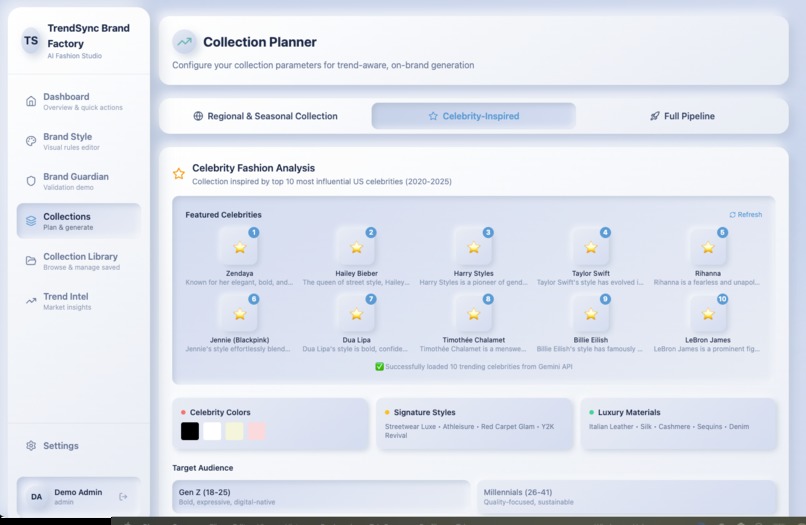
Task: Click the Collections layers icon
Action: (x=31, y=221)
